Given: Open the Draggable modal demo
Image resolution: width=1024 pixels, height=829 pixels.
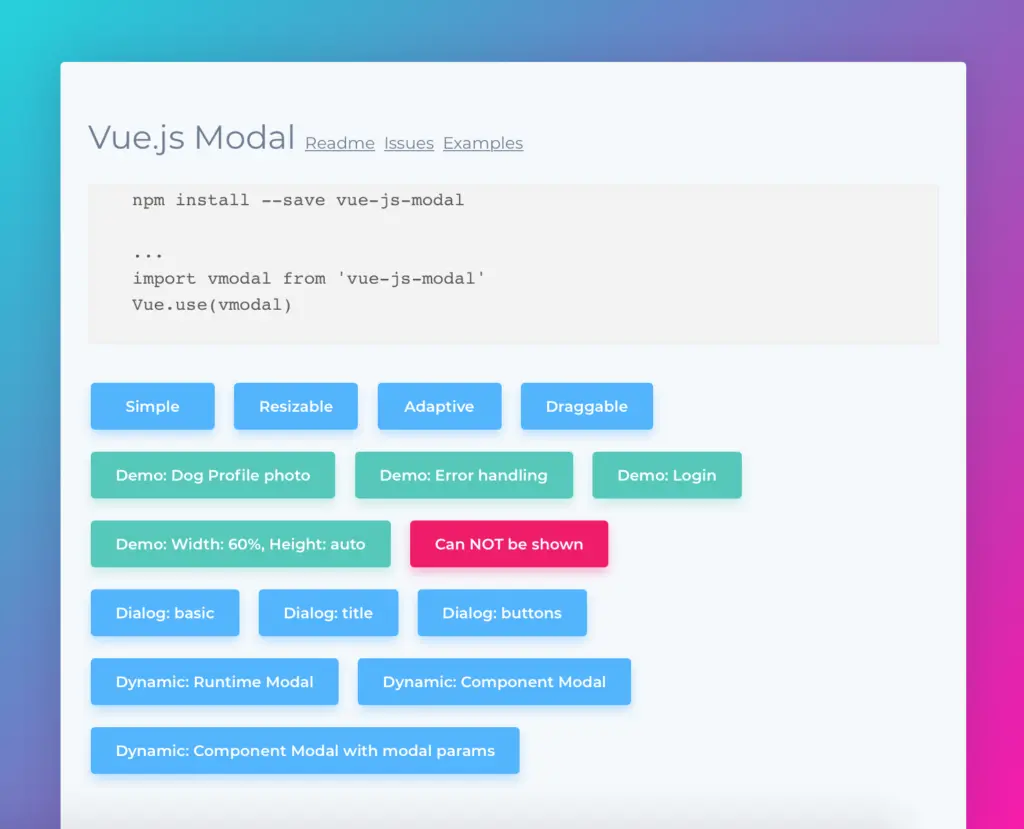Looking at the screenshot, I should coord(586,406).
